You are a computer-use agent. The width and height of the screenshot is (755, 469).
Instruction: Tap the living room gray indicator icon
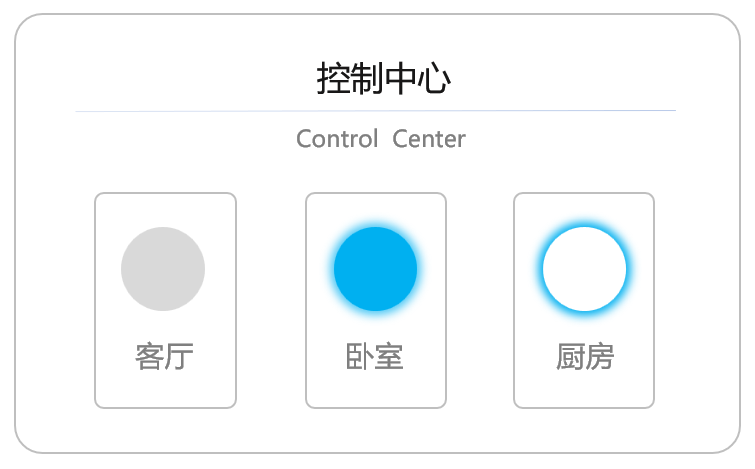pos(163,269)
